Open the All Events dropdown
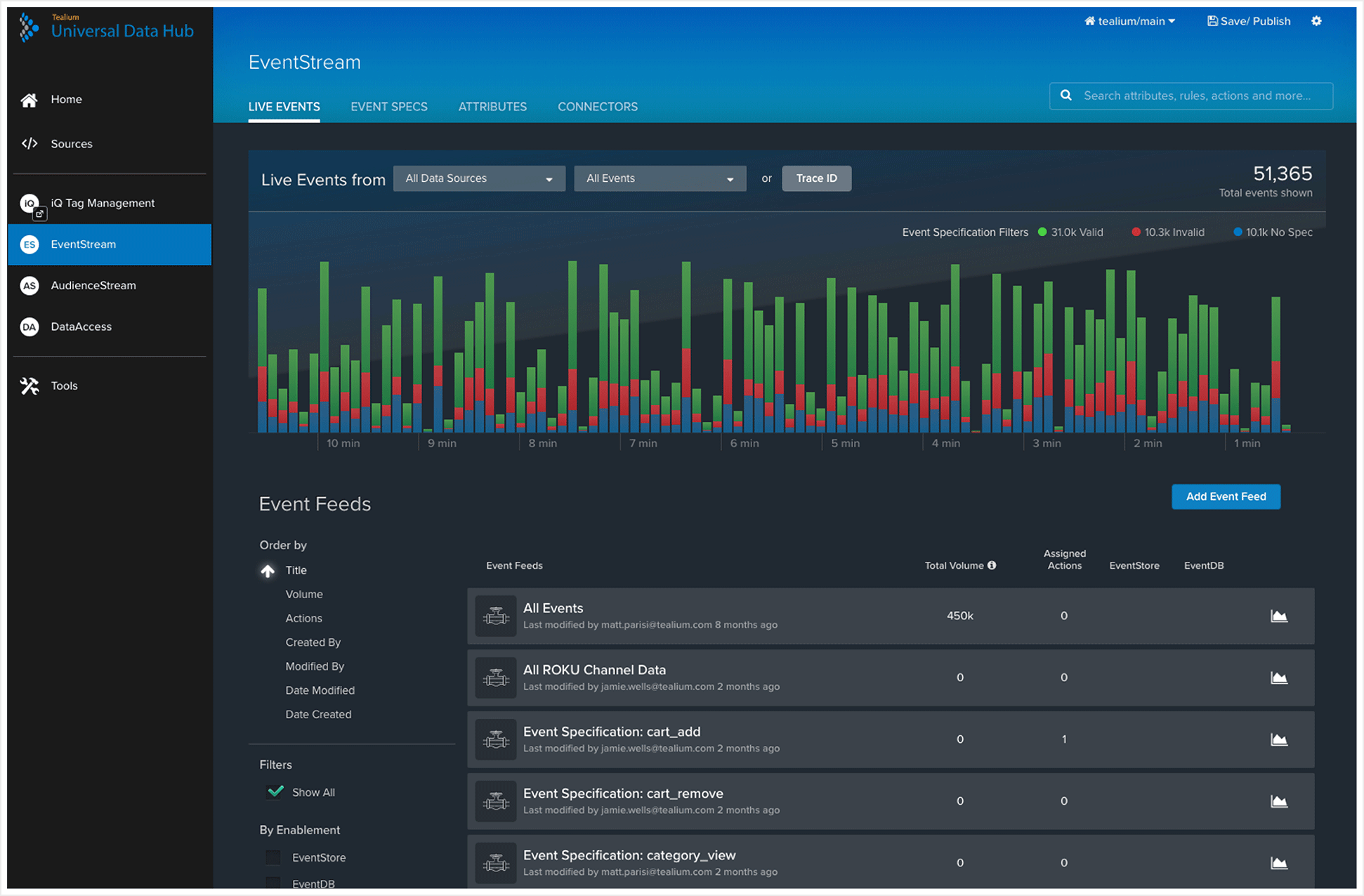 click(x=660, y=178)
